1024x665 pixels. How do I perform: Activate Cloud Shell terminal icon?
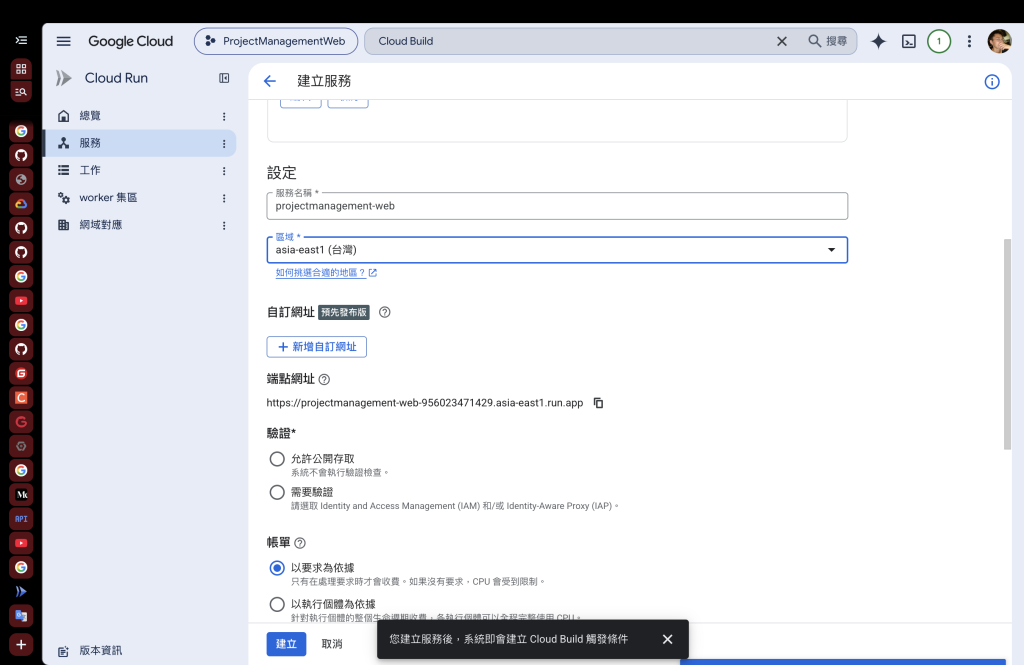(x=908, y=41)
